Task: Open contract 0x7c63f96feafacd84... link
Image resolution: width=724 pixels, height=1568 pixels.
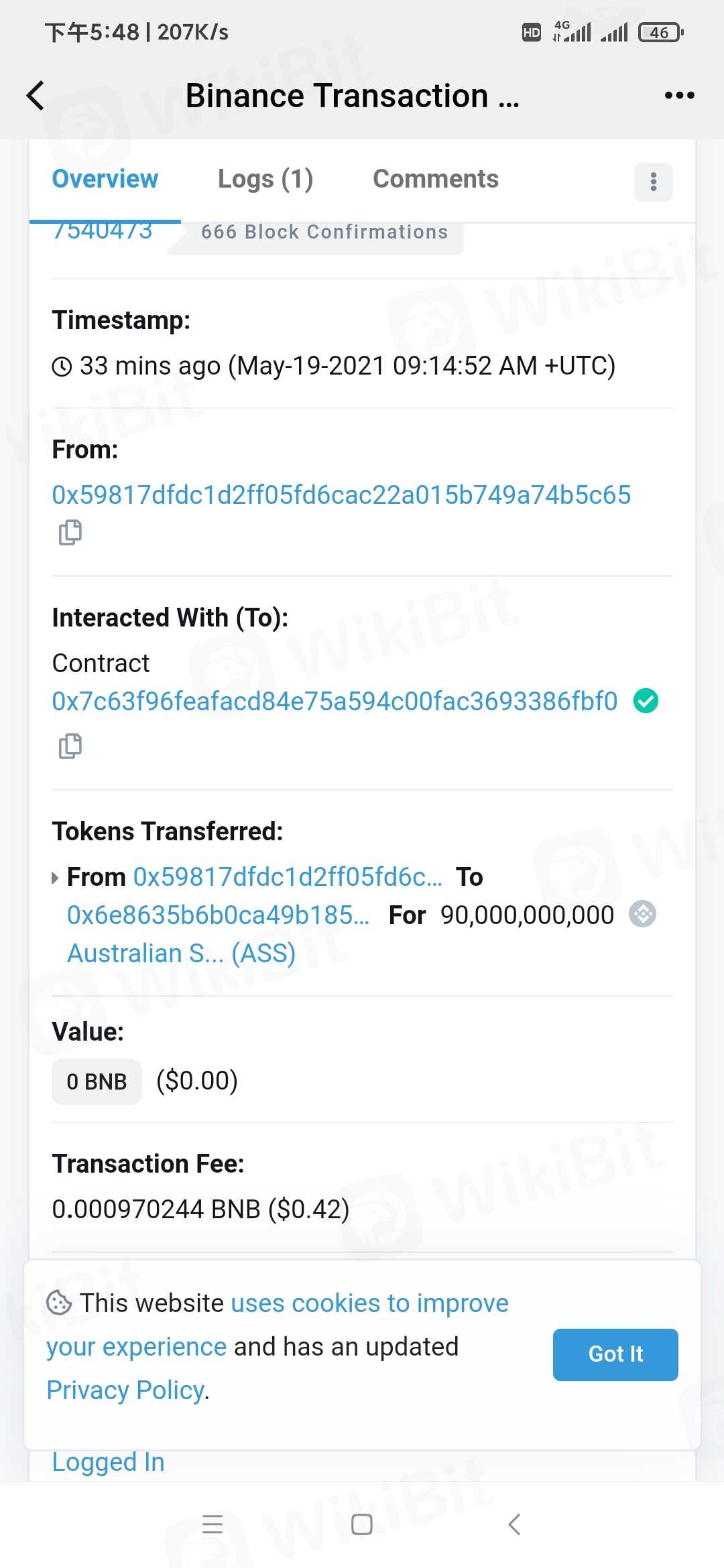Action: tap(335, 702)
